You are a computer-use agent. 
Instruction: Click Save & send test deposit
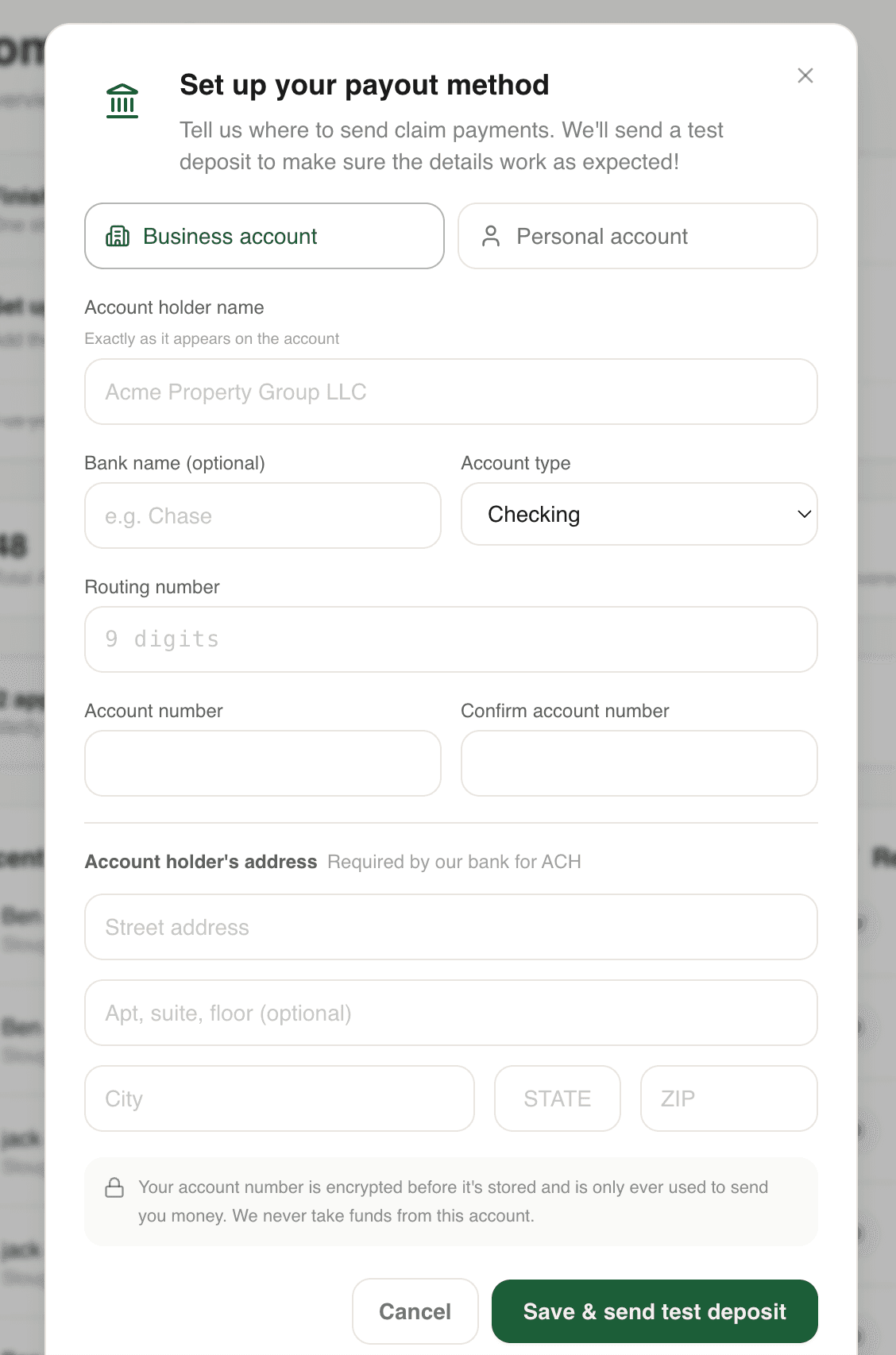click(x=655, y=1311)
